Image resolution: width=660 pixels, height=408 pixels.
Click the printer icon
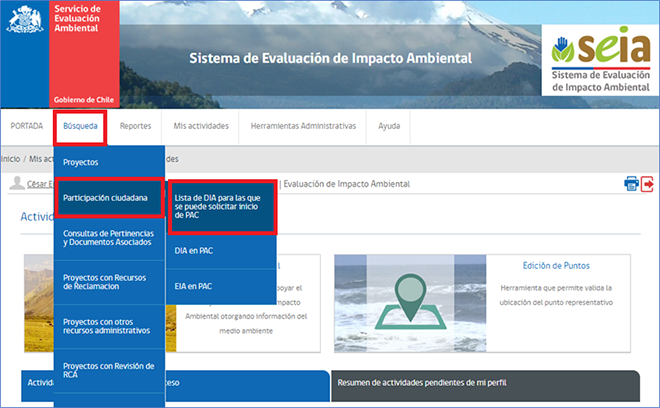631,183
